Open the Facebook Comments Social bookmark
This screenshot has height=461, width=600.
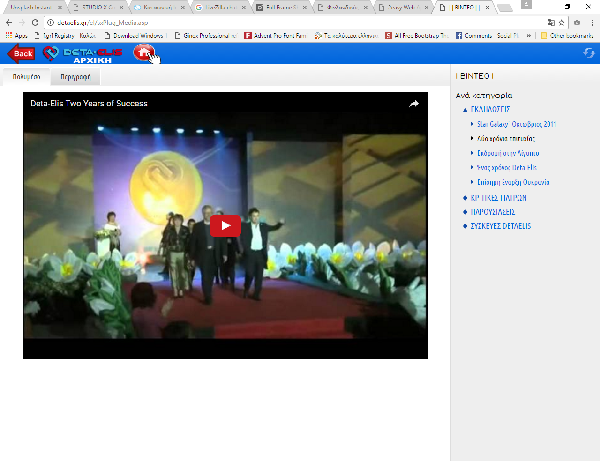(x=487, y=36)
